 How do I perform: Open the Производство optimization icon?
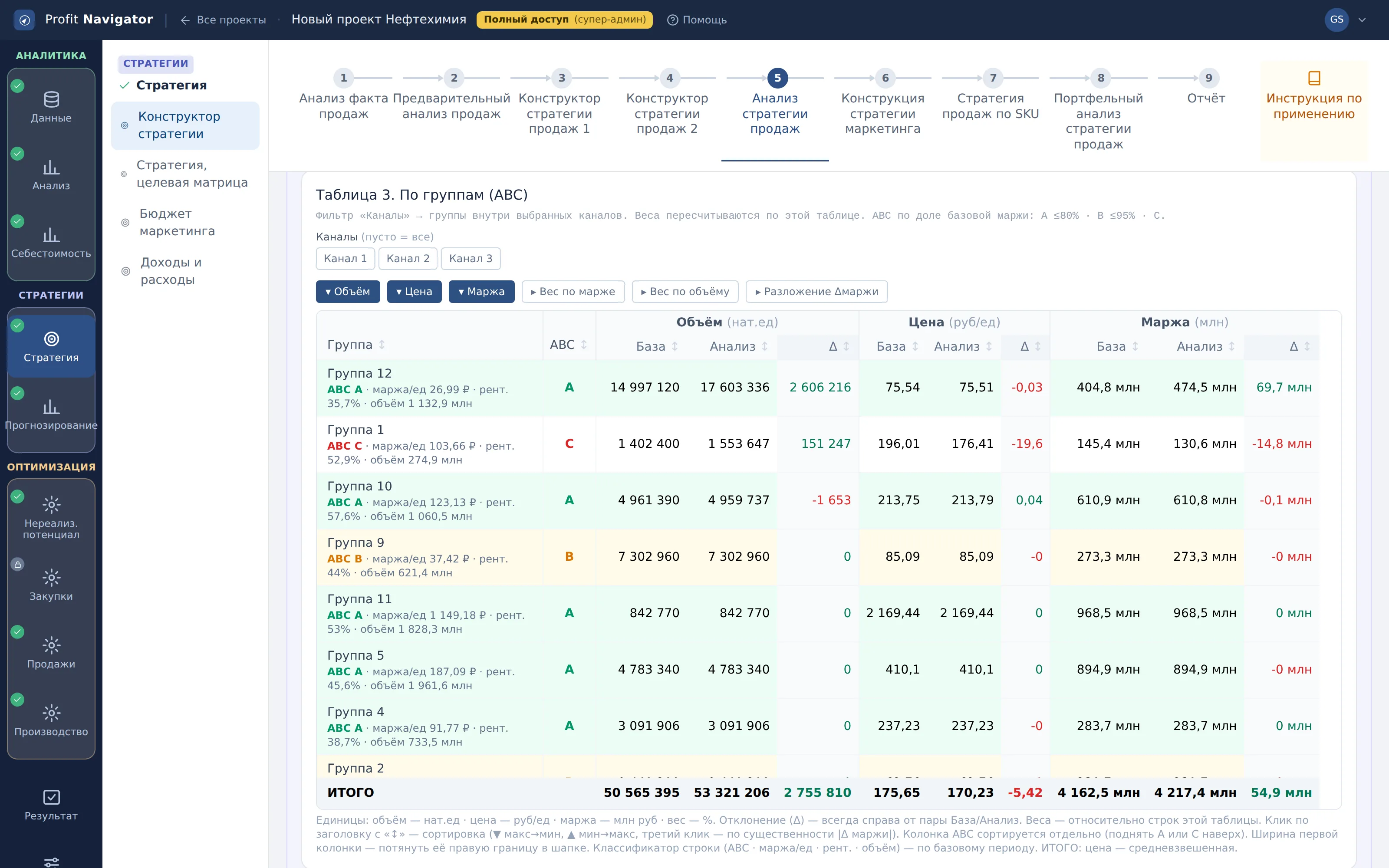pos(51,713)
